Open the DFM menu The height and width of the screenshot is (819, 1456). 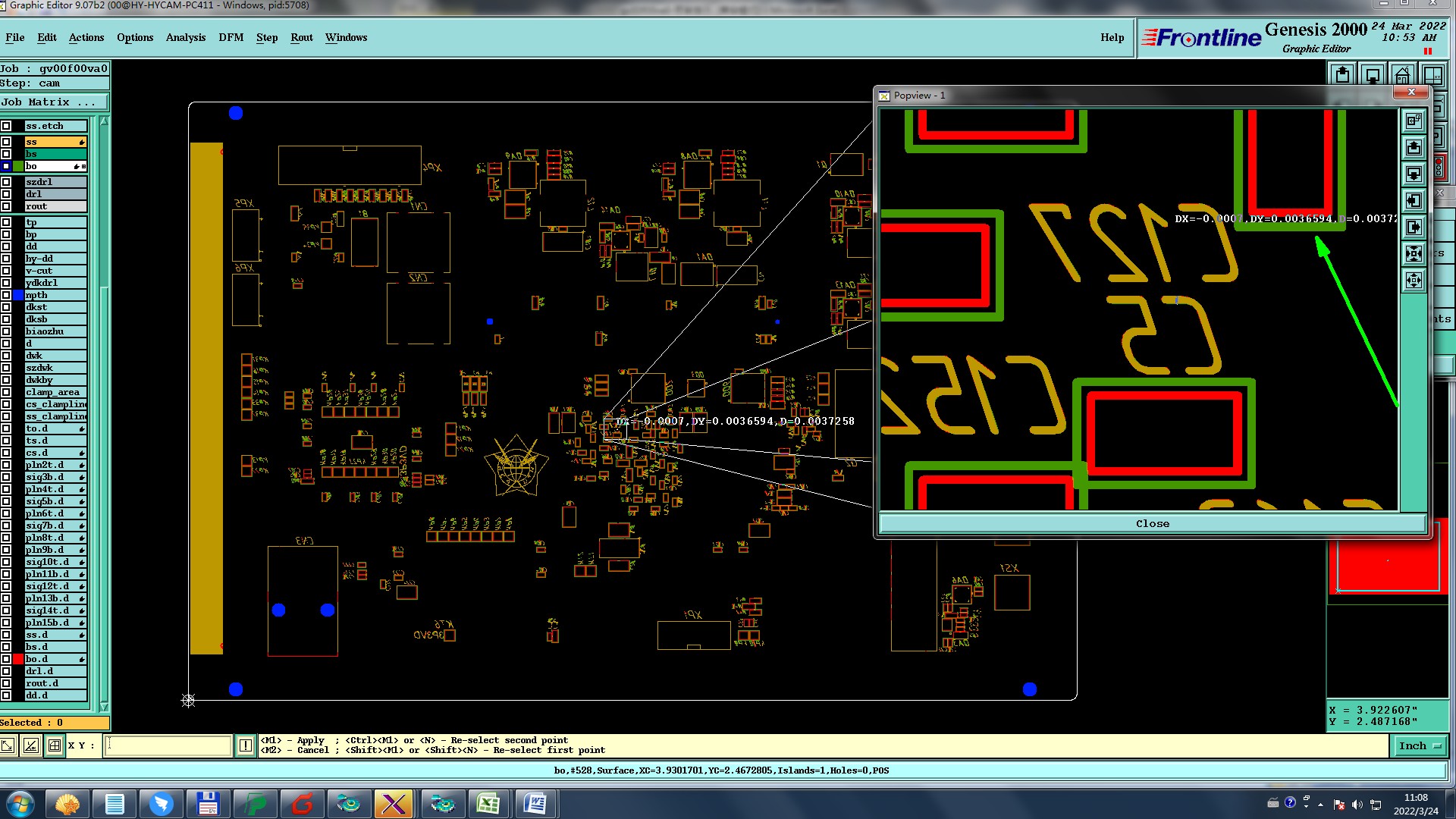(x=231, y=37)
